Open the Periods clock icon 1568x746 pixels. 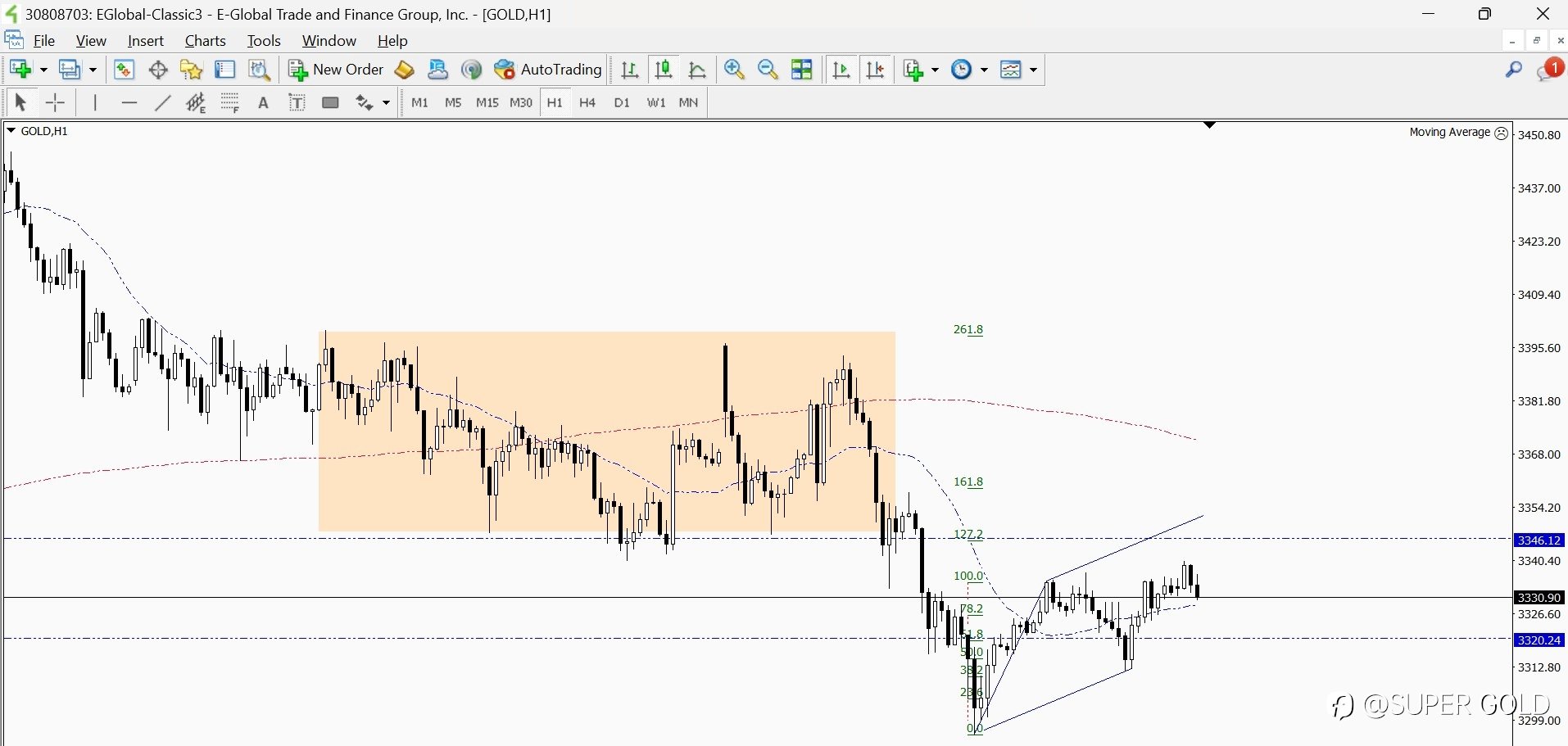tap(962, 70)
